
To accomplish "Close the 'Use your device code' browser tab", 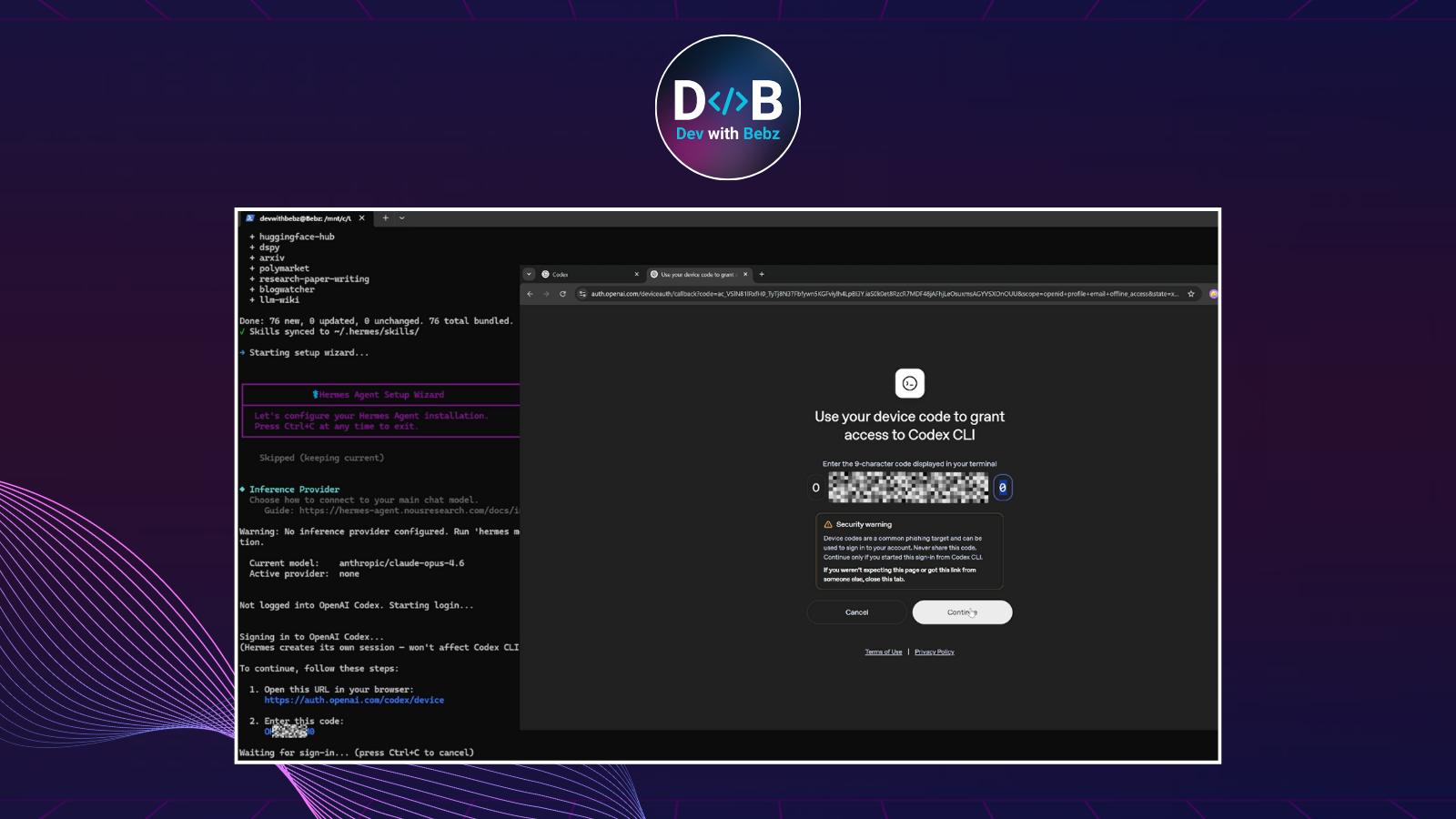I will tap(745, 274).
